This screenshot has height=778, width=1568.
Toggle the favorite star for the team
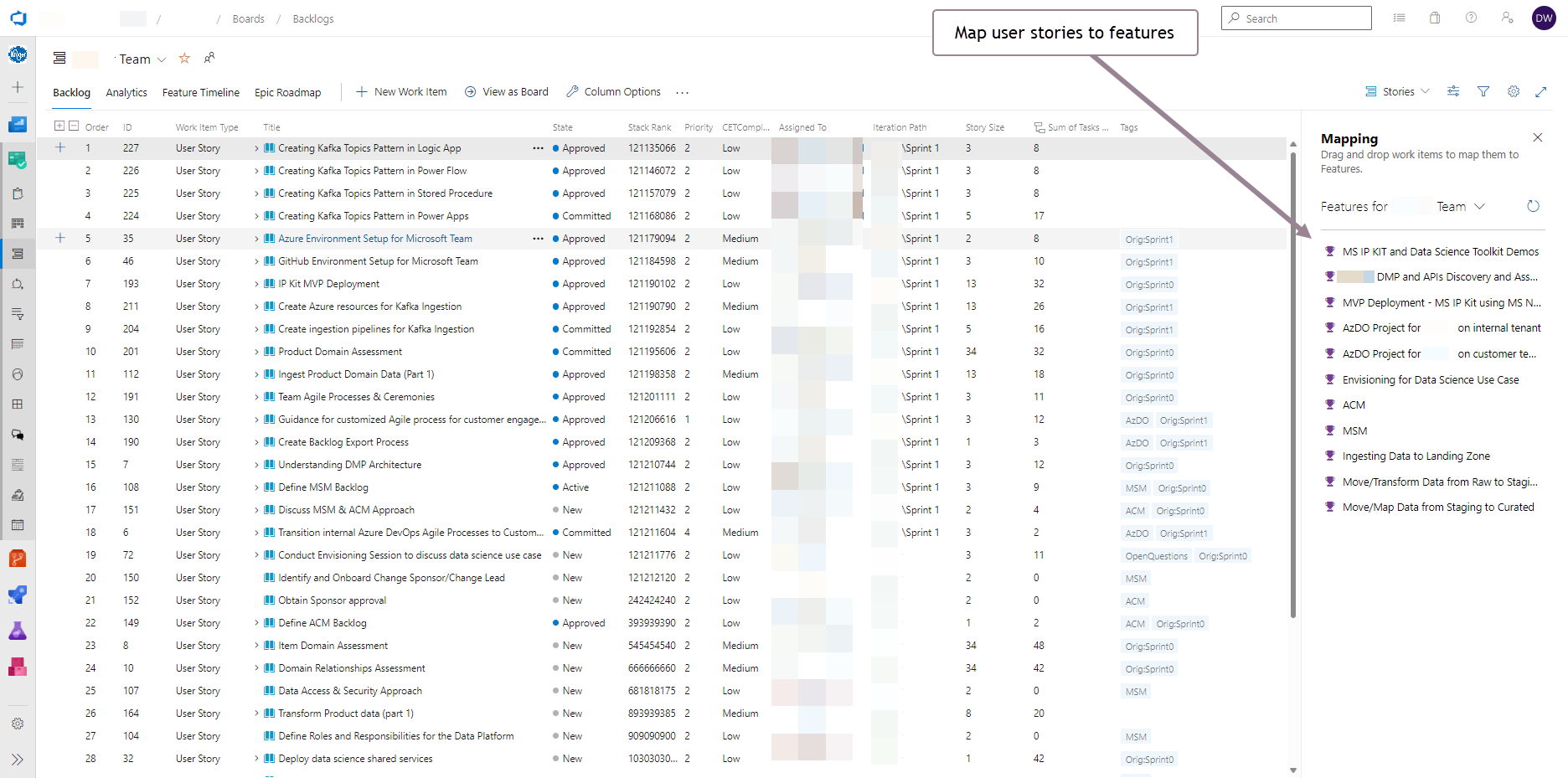pyautogui.click(x=184, y=58)
